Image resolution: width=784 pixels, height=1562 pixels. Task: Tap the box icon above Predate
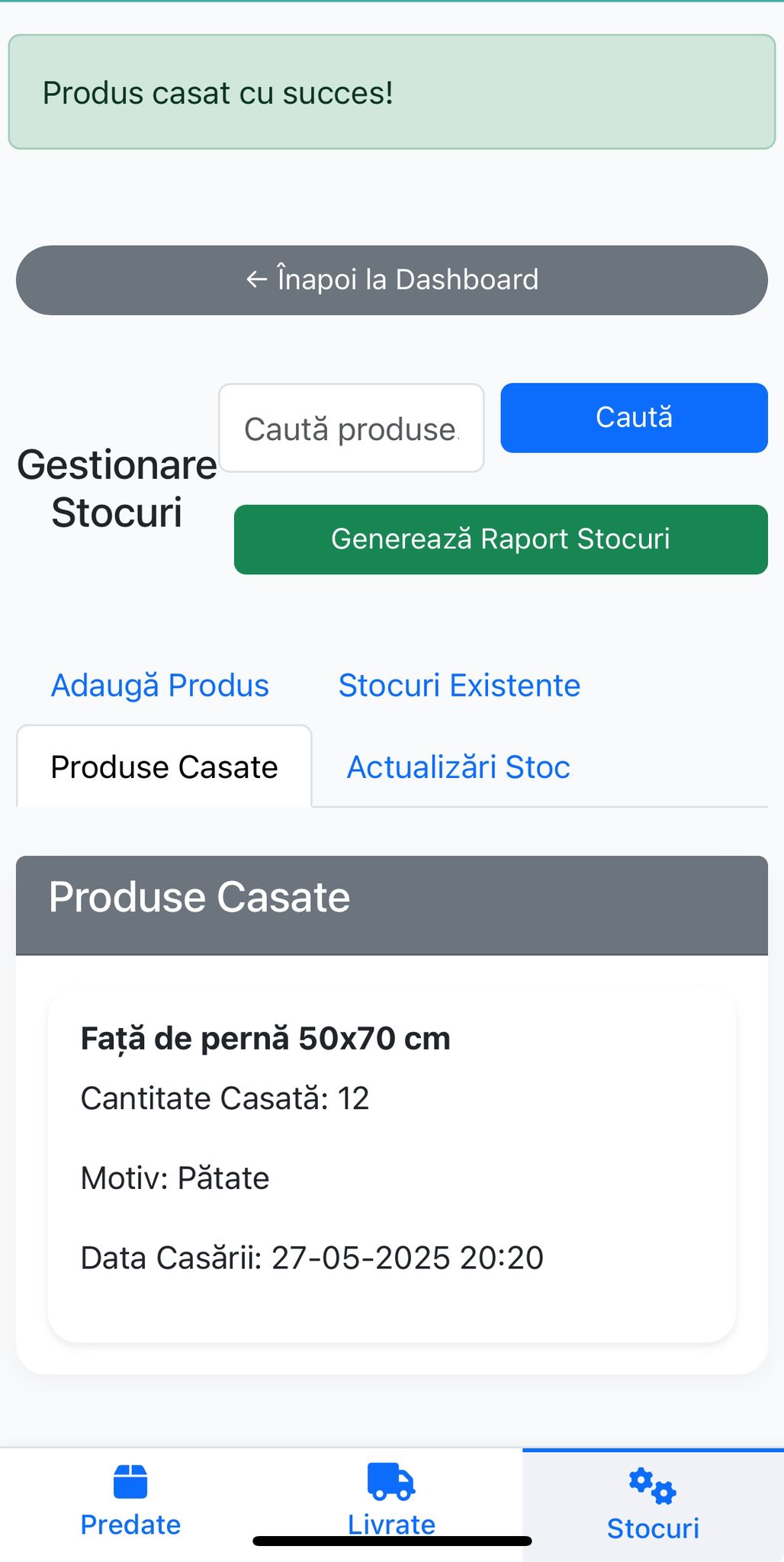click(x=130, y=1482)
